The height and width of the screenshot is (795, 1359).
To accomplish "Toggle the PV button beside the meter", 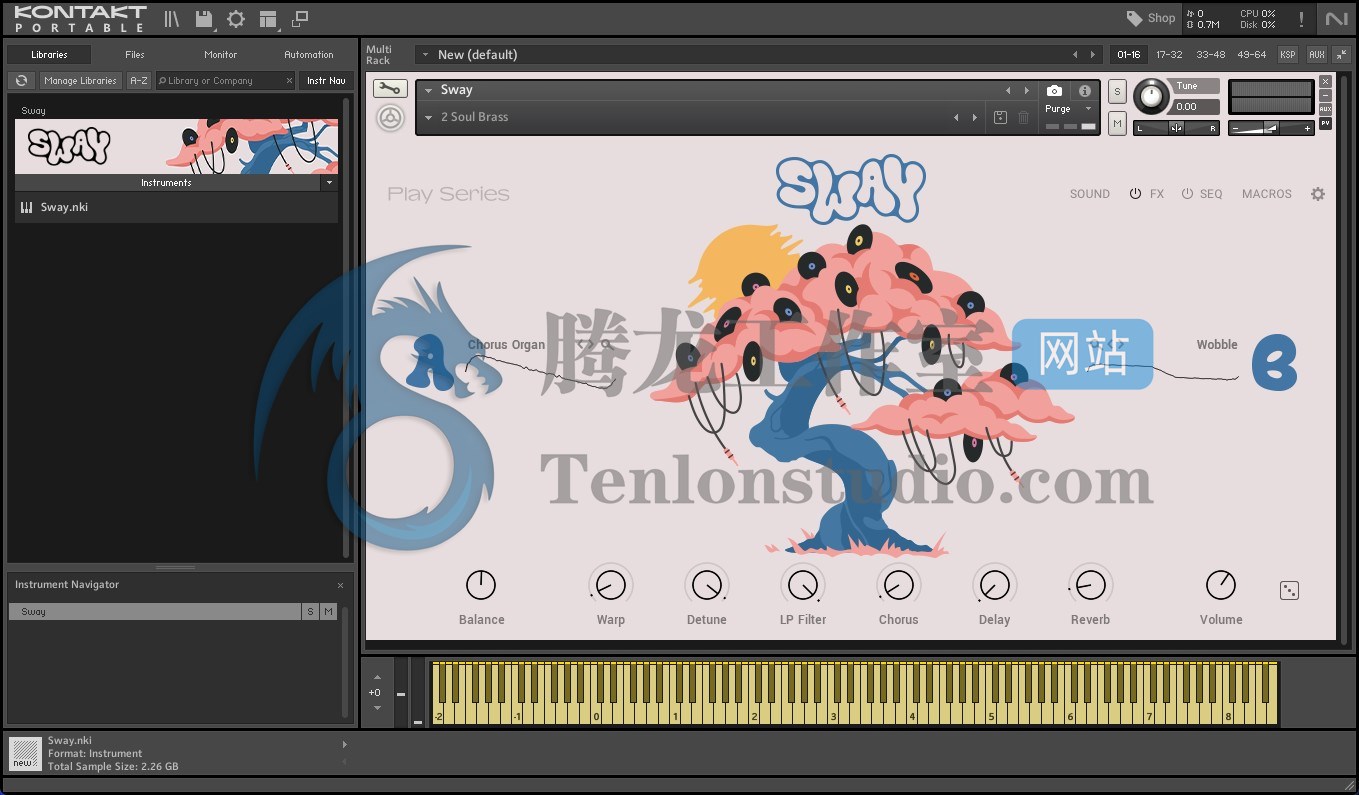I will tap(1325, 123).
